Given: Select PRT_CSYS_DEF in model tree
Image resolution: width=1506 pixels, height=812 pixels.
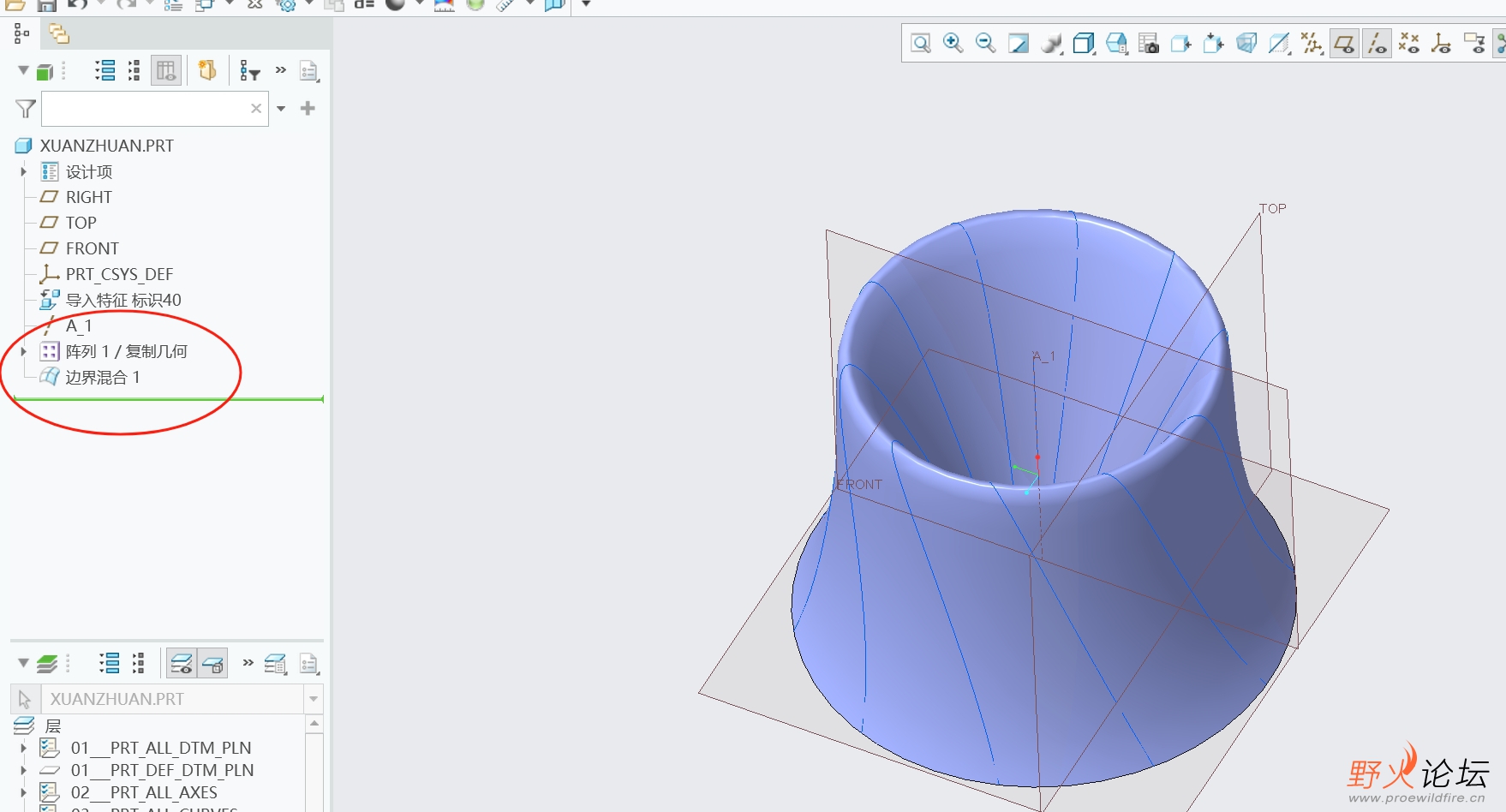Looking at the screenshot, I should tap(119, 274).
